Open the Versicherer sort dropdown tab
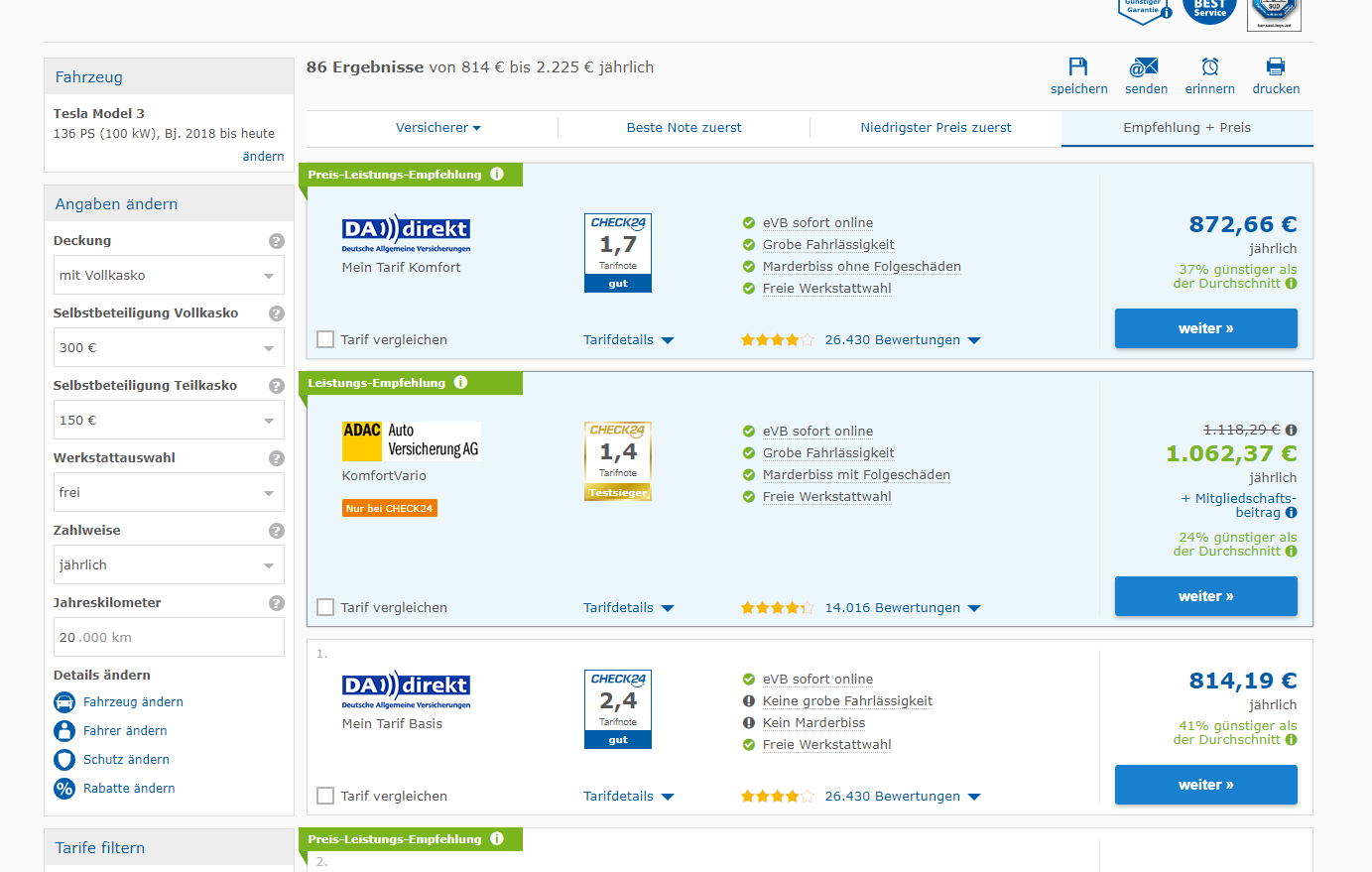The image size is (1372, 872). [x=437, y=128]
